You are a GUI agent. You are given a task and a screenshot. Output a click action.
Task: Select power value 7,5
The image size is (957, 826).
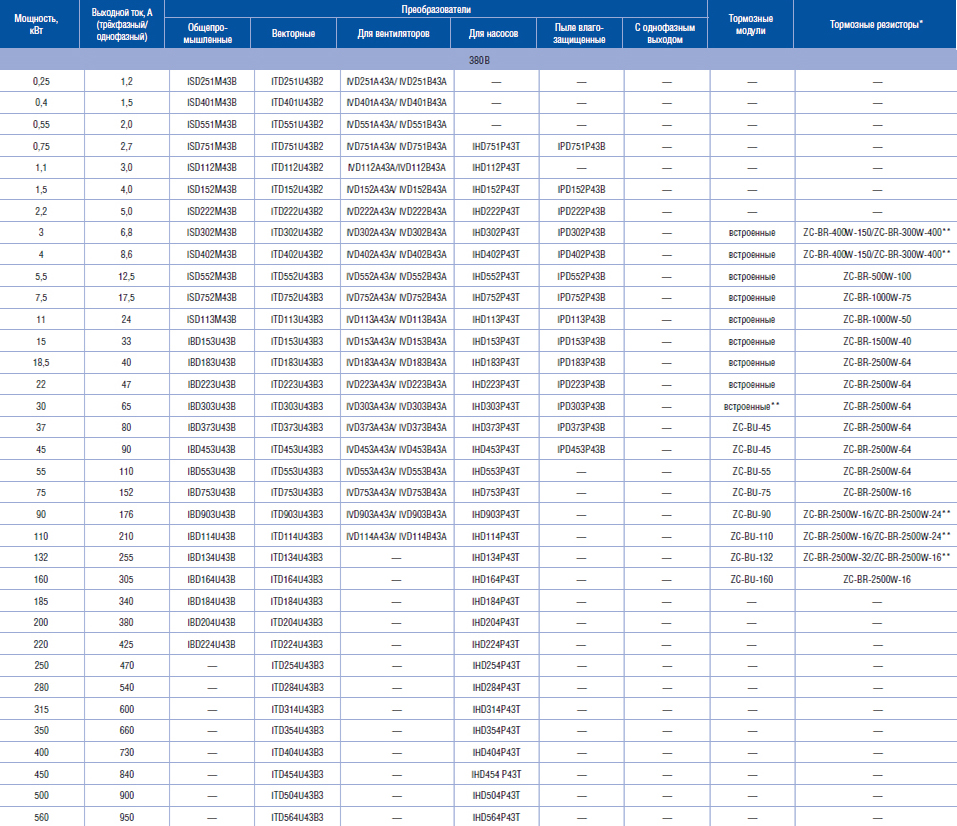41,297
